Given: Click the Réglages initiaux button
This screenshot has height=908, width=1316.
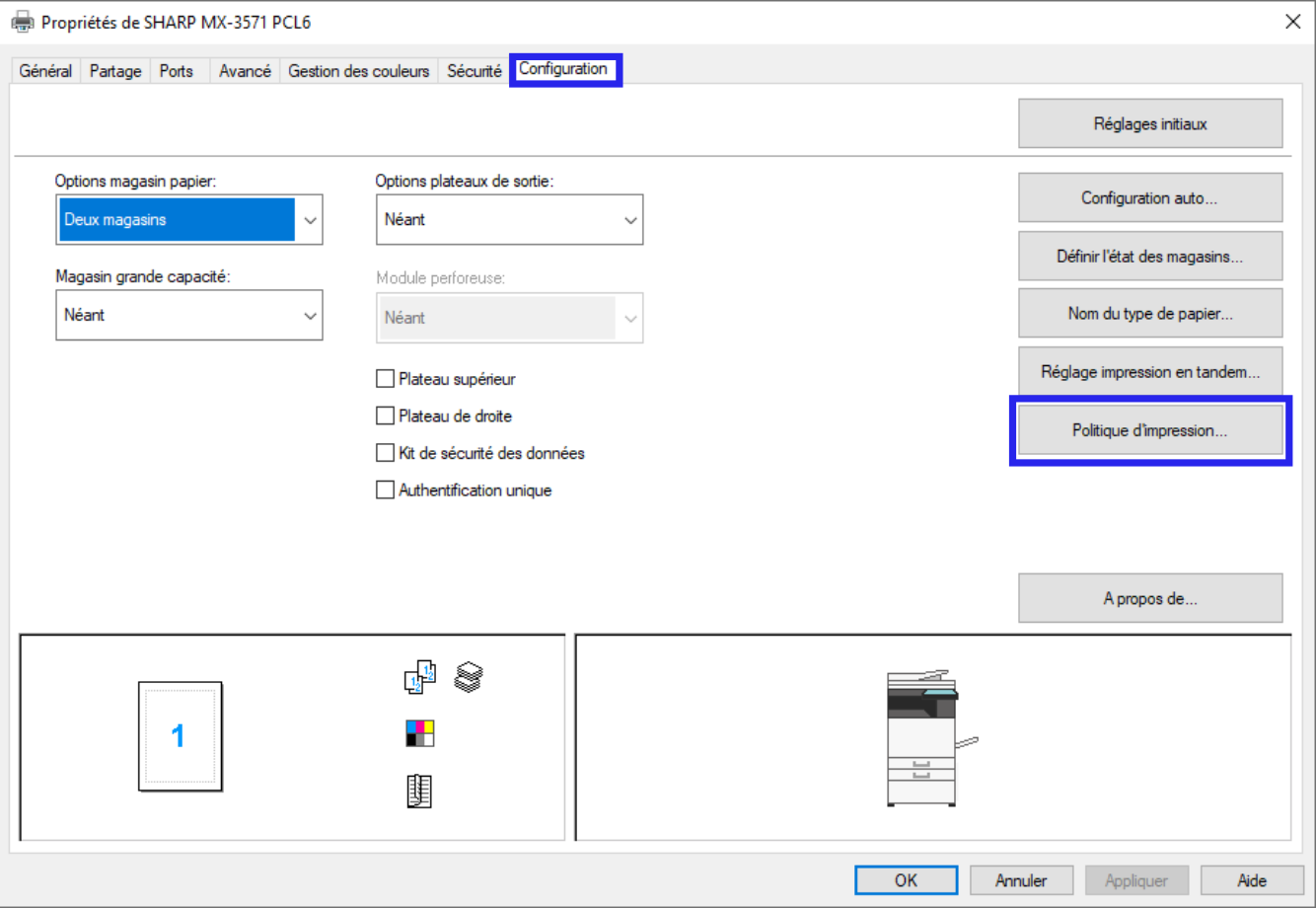Looking at the screenshot, I should pyautogui.click(x=1150, y=123).
